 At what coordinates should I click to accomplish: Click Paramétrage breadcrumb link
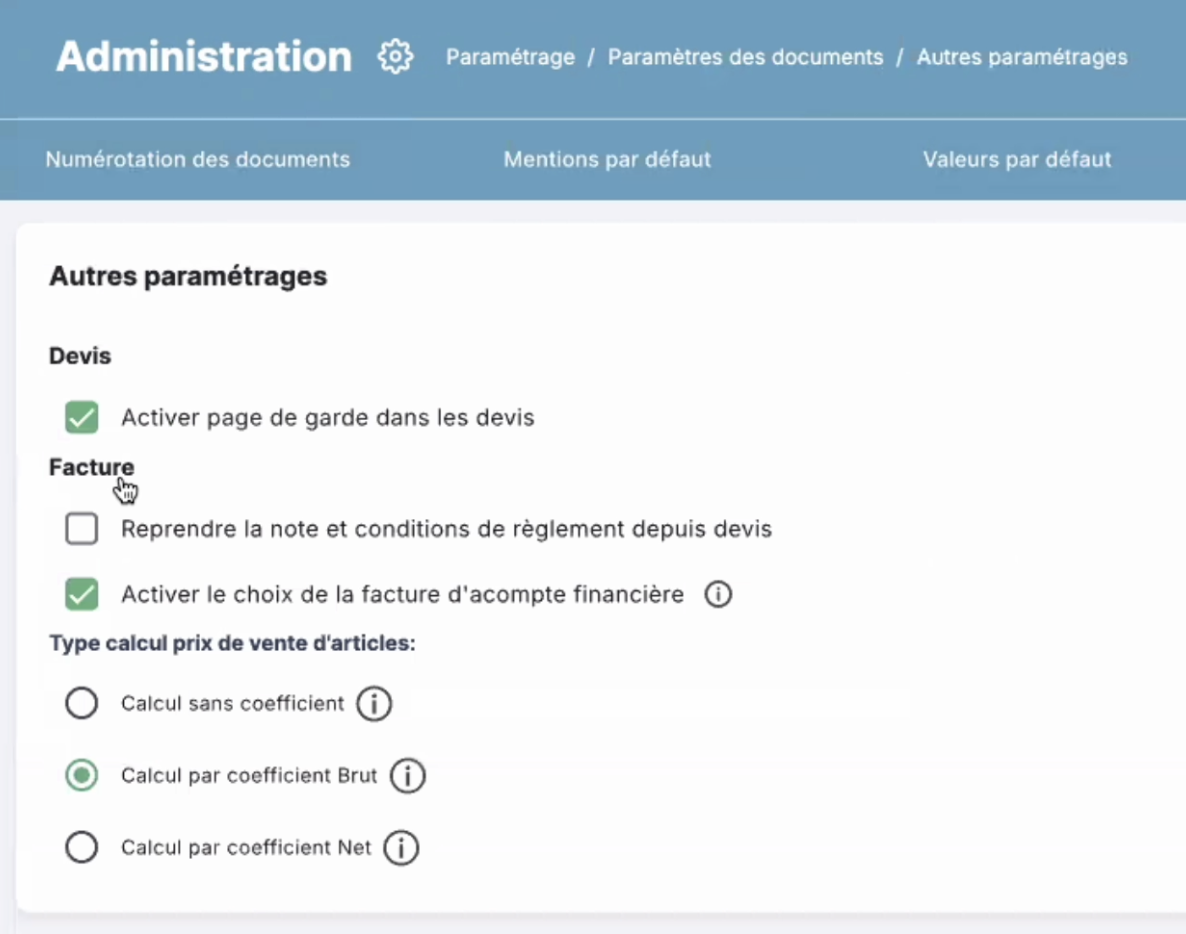[x=510, y=57]
